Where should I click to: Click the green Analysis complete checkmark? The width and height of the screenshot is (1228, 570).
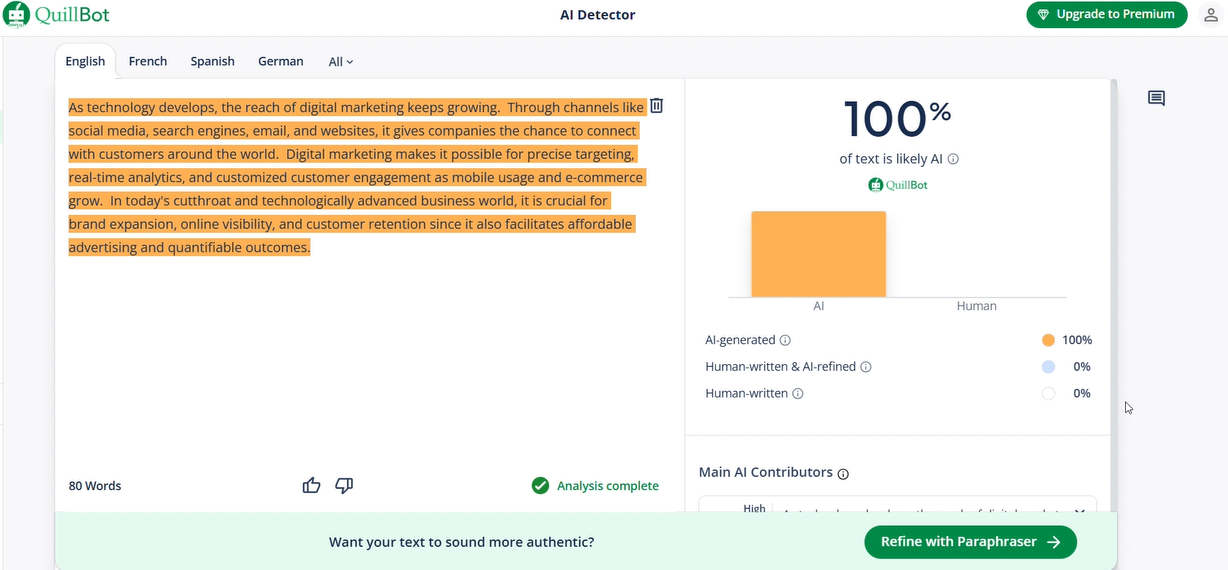540,486
